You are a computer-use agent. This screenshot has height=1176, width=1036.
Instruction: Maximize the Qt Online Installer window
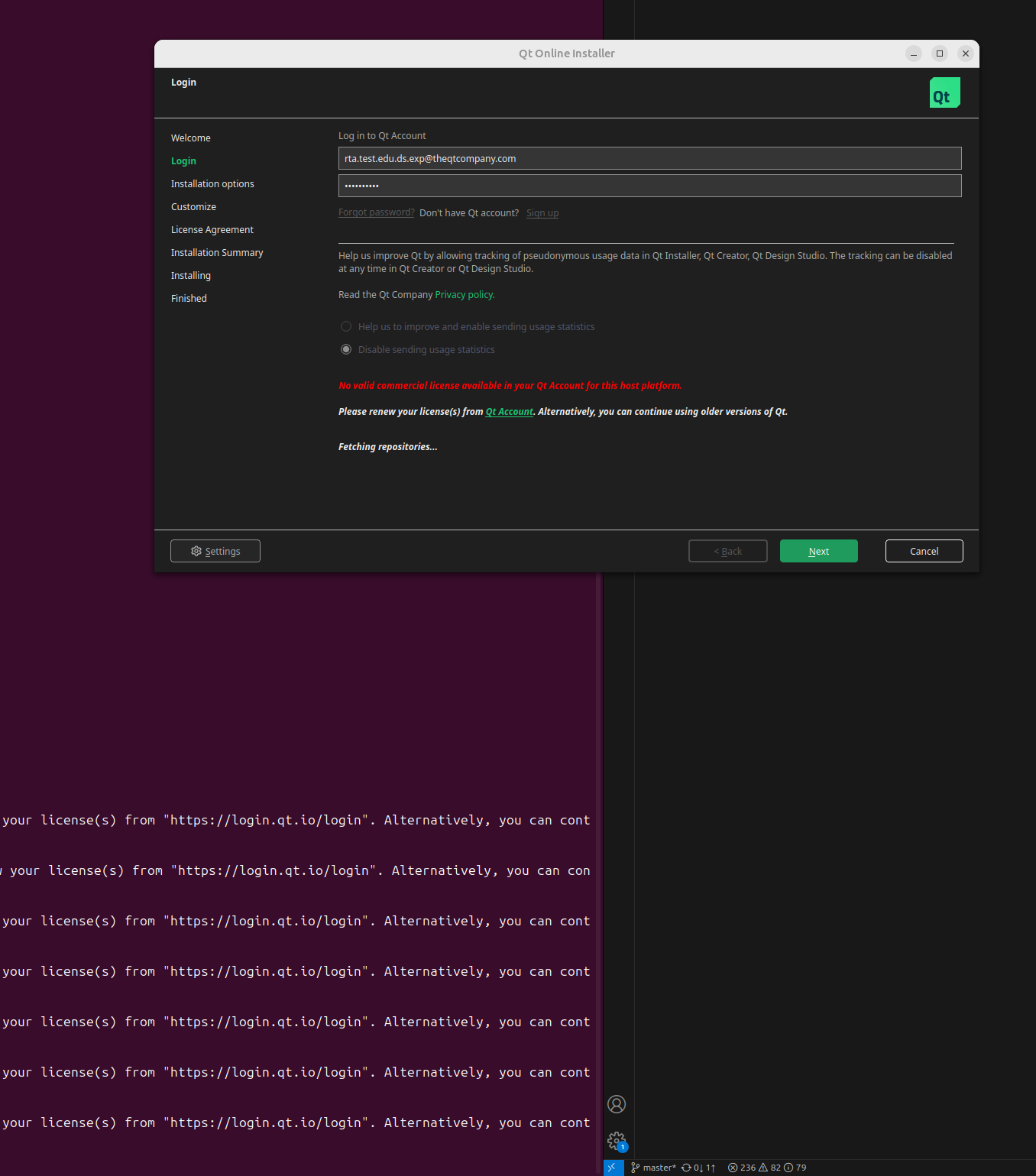940,53
